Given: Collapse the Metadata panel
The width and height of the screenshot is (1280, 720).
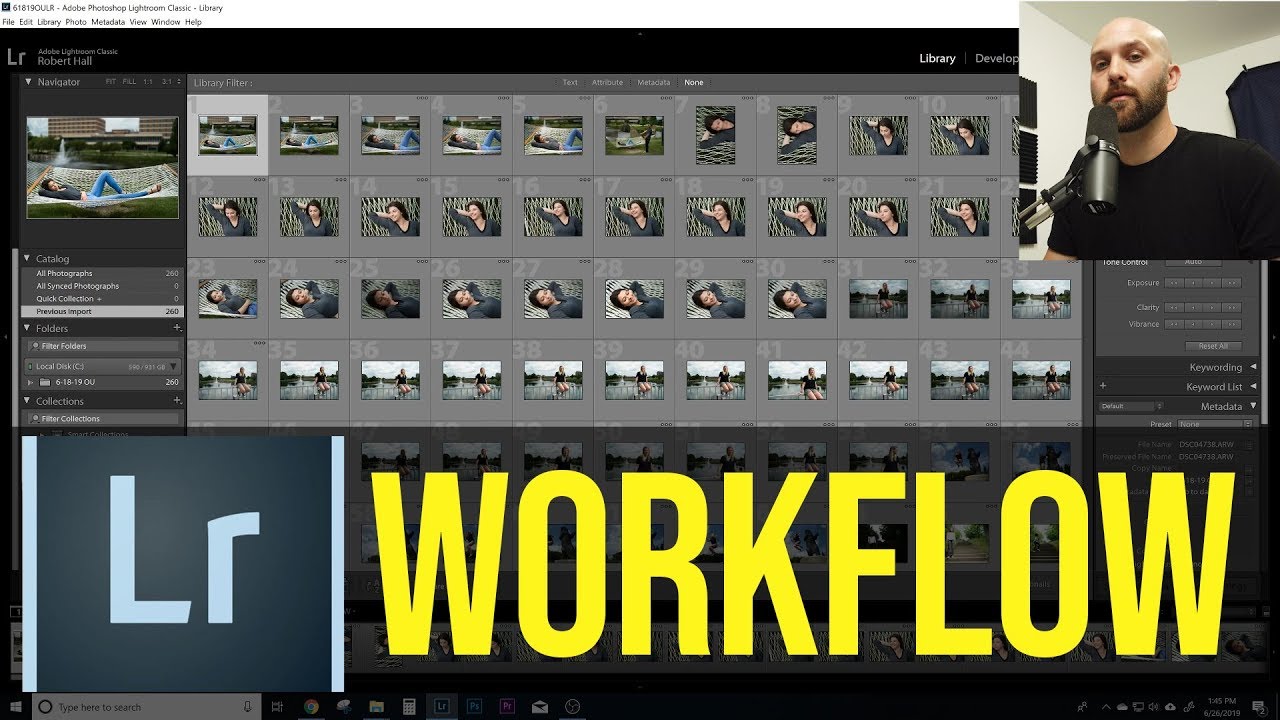Looking at the screenshot, I should [x=1252, y=406].
